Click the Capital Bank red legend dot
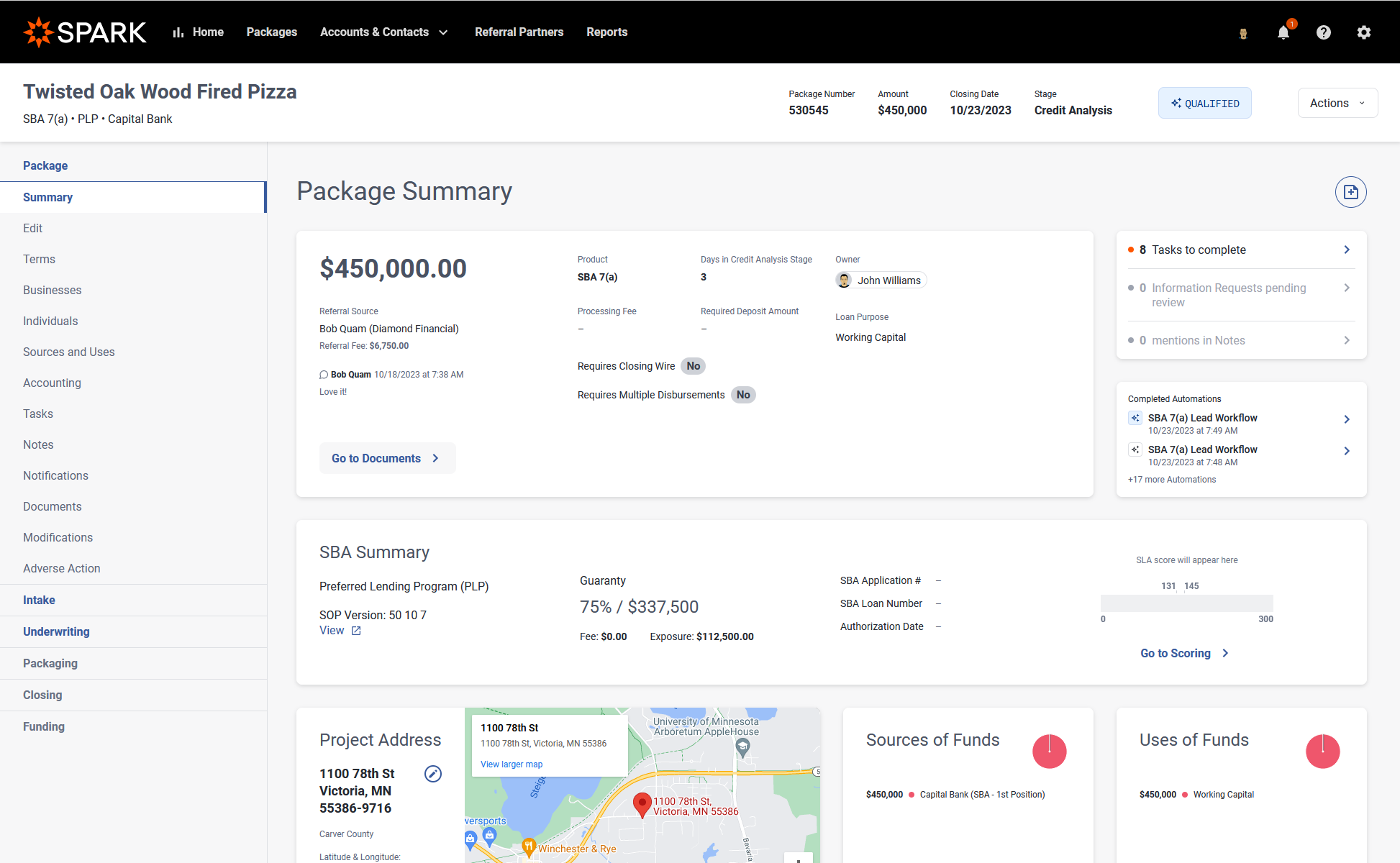Viewport: 1400px width, 863px height. pyautogui.click(x=912, y=795)
